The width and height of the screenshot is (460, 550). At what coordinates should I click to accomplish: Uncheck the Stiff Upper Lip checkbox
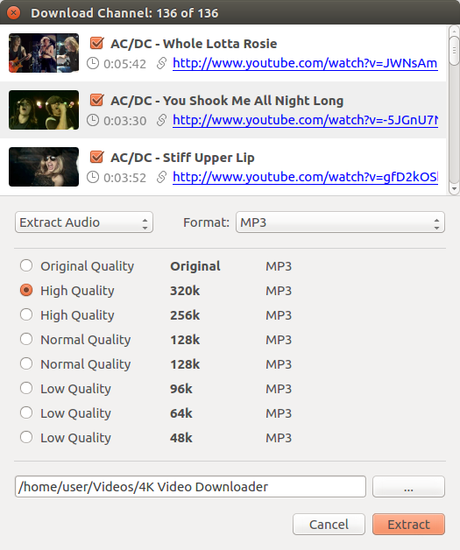click(96, 157)
